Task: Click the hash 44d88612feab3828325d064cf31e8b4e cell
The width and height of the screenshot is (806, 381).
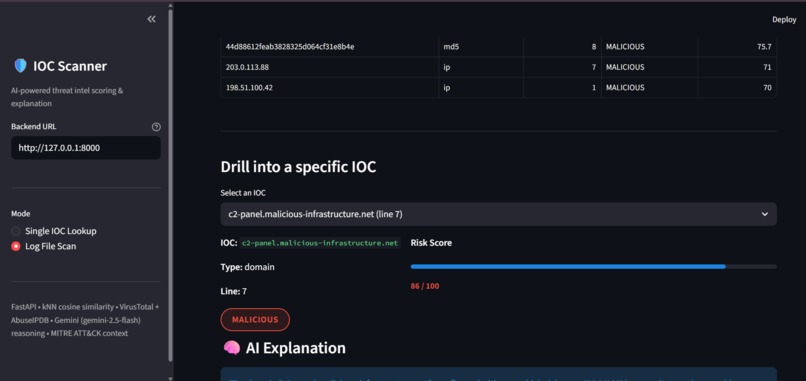Action: tap(329, 47)
